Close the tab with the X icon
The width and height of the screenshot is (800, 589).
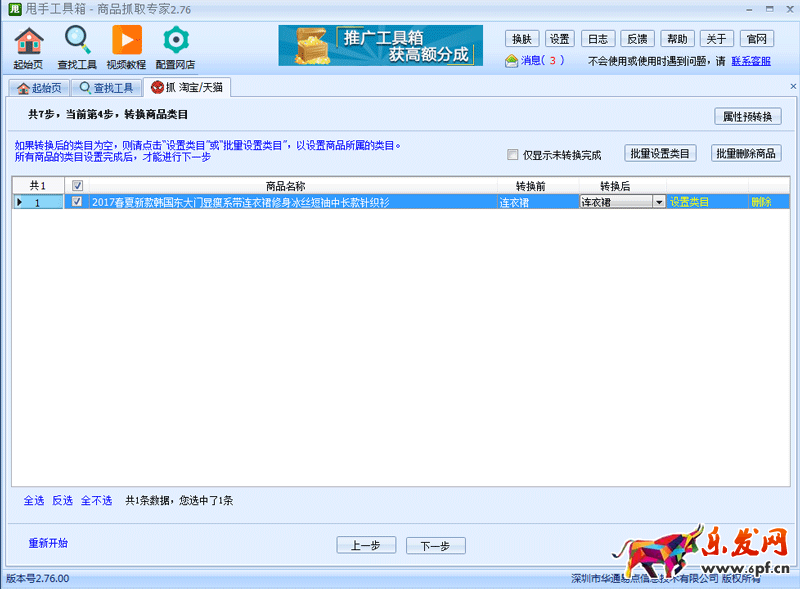click(x=793, y=87)
